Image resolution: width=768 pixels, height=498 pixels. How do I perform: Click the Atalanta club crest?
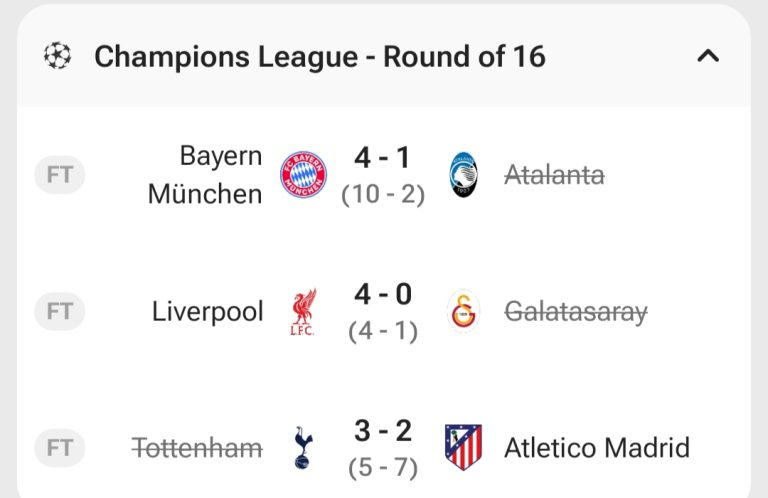click(464, 175)
